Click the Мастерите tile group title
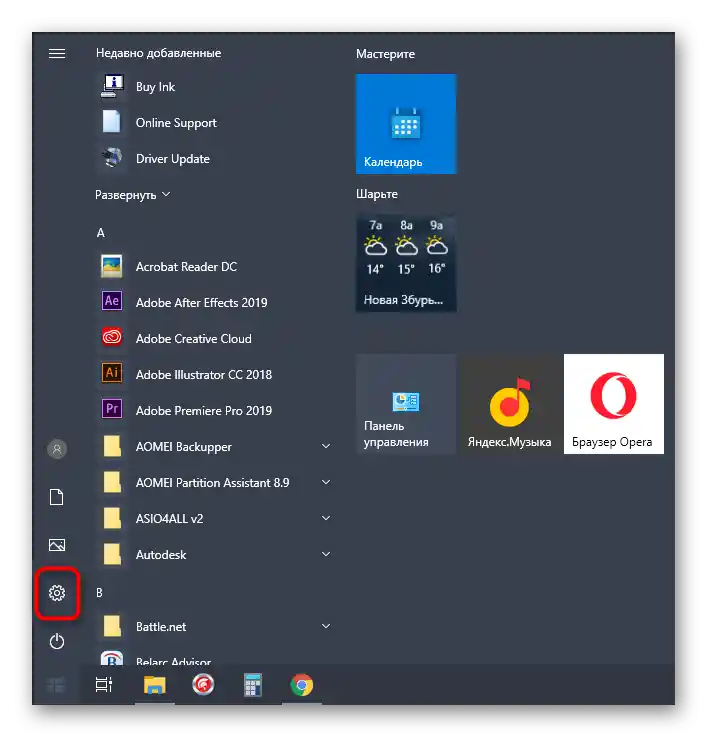The image size is (707, 737). (x=385, y=54)
